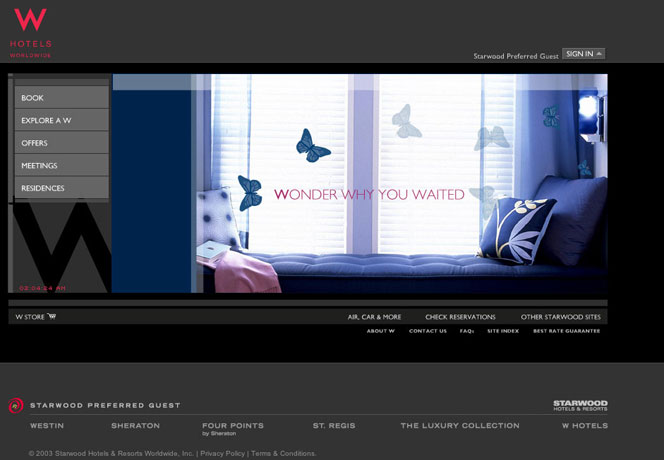Click the ABOUT W link
Screen dimensions: 664x460
(381, 331)
